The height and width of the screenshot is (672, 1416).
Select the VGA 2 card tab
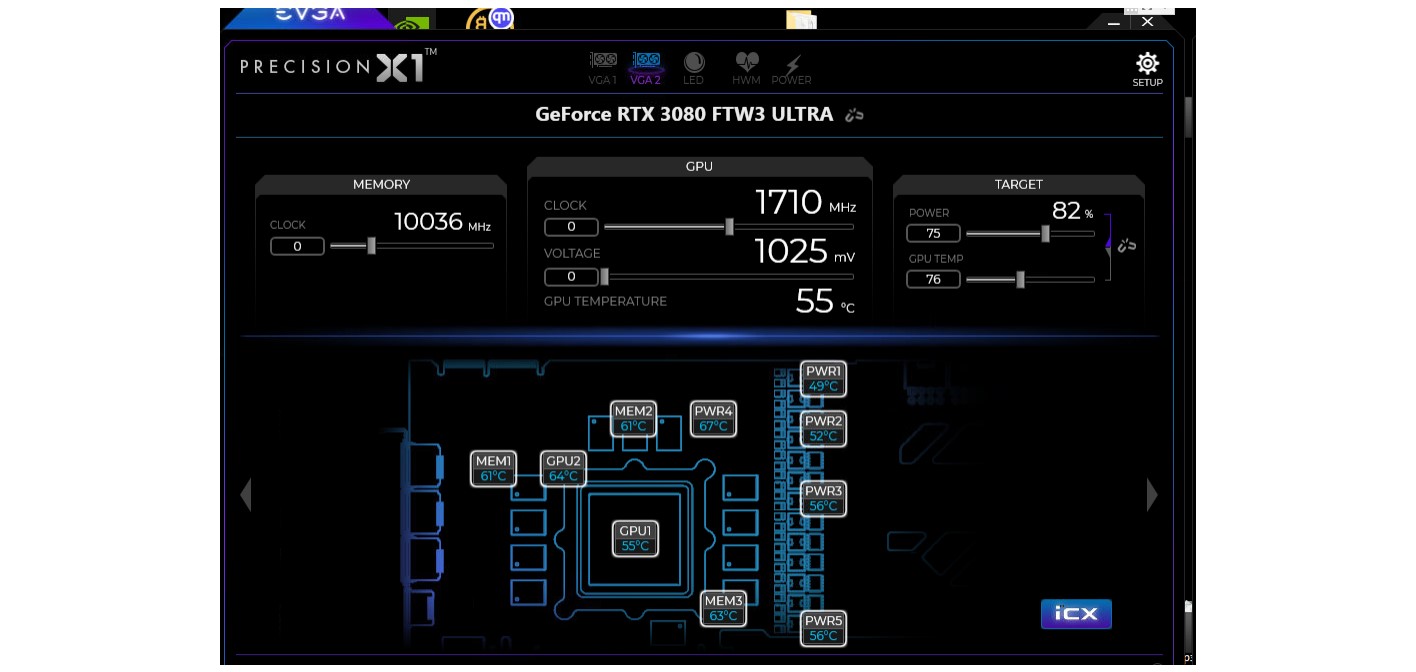click(646, 68)
